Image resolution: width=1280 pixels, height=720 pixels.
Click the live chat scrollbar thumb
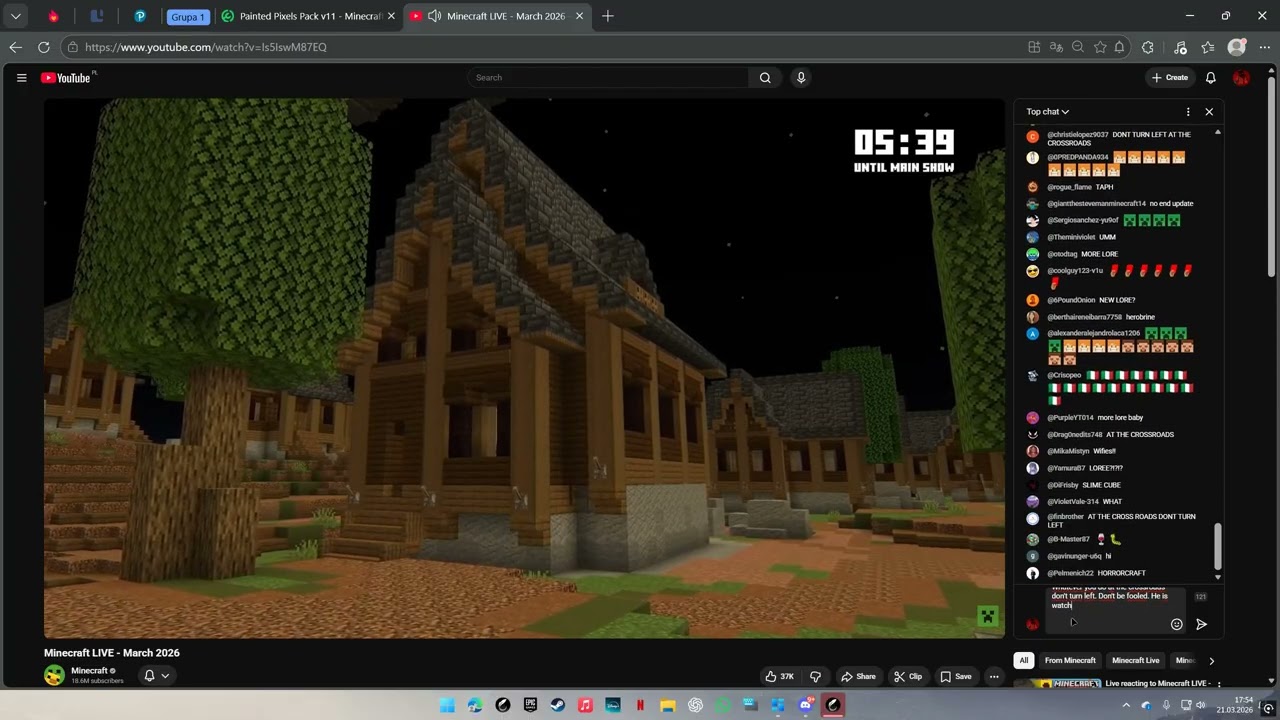pos(1217,545)
